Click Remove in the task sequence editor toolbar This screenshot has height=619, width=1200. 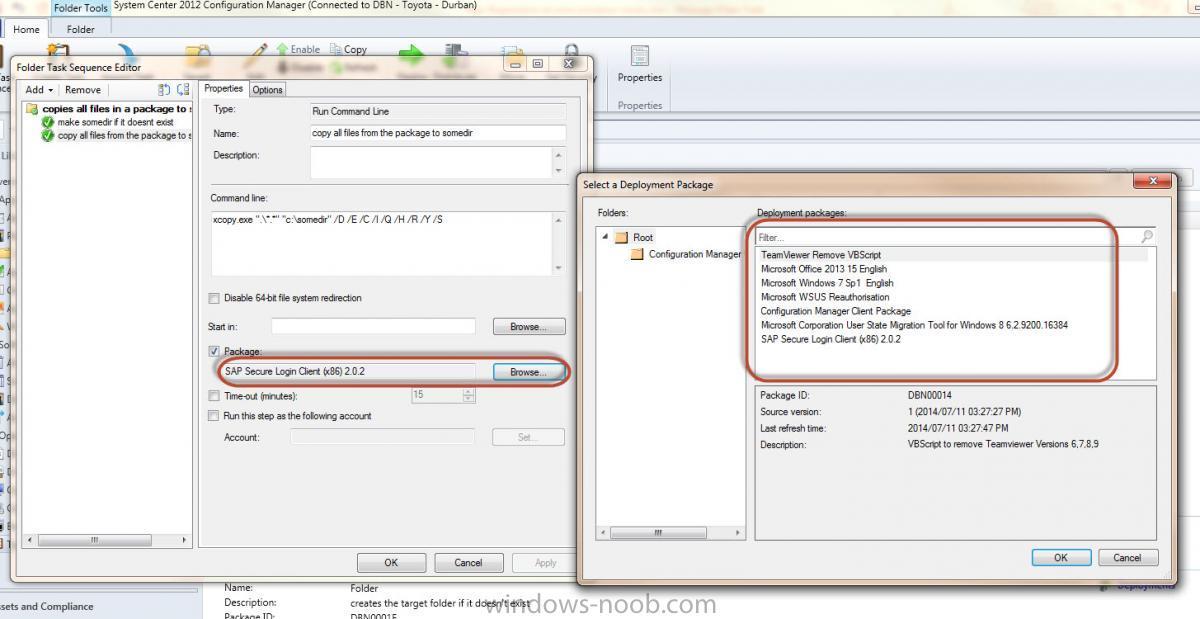[x=83, y=90]
